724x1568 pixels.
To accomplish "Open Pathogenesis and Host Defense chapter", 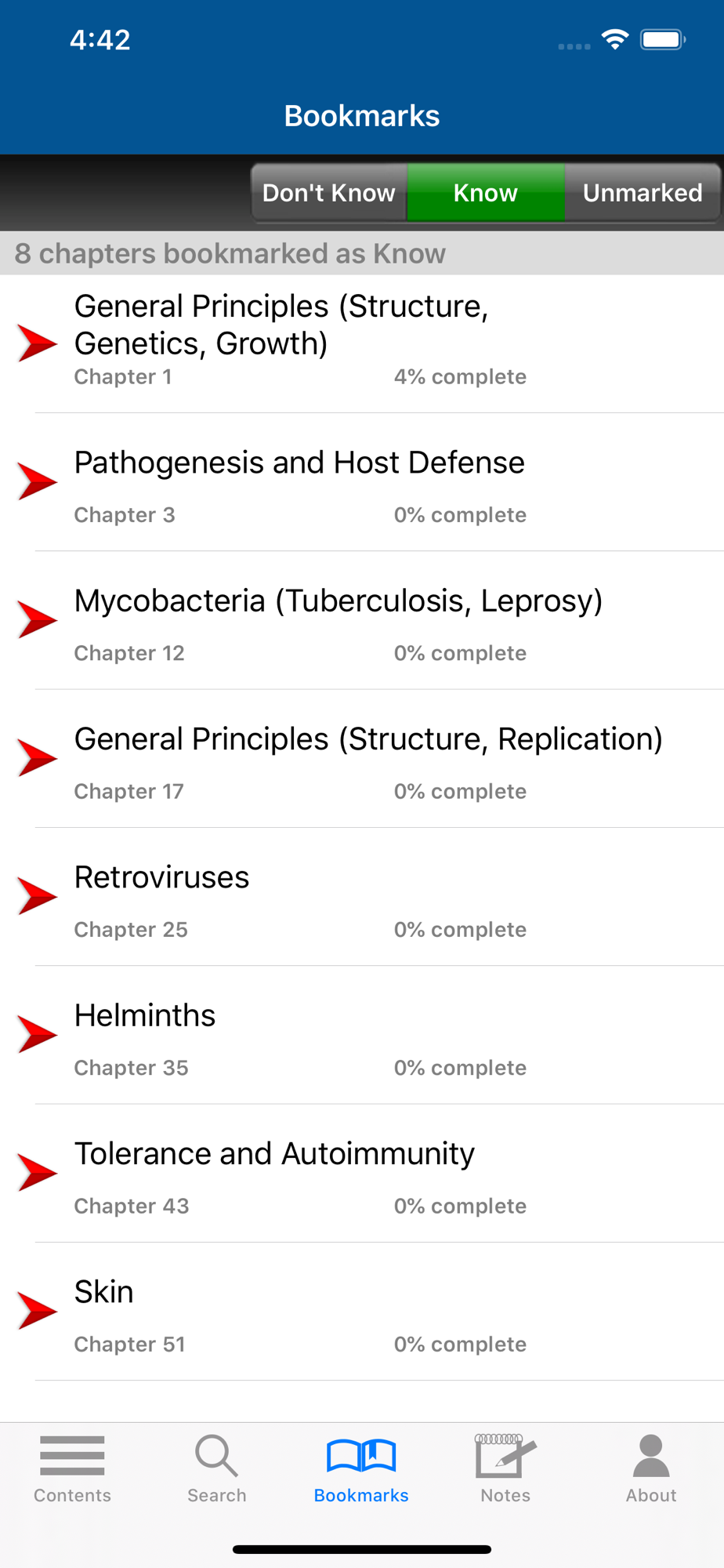I will coord(362,482).
